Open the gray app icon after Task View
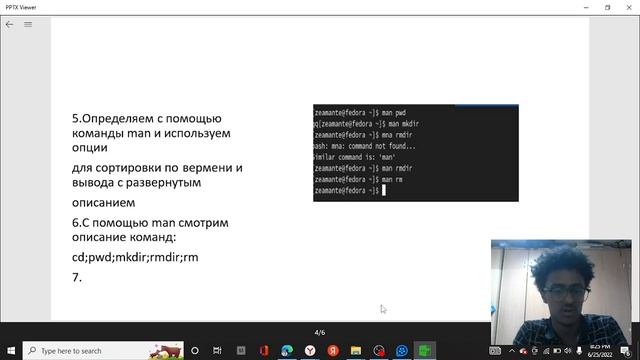Screen dimensions: 640x360 point(241,350)
